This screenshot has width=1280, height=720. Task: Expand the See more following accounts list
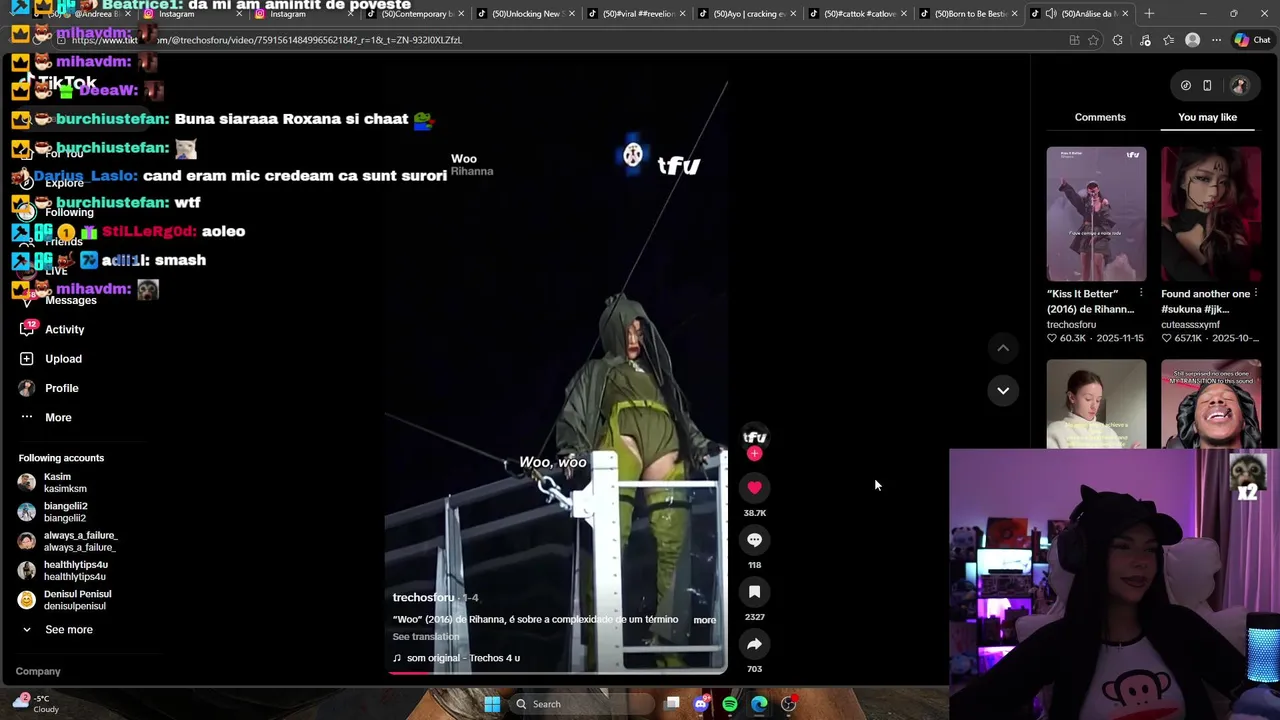tap(57, 629)
